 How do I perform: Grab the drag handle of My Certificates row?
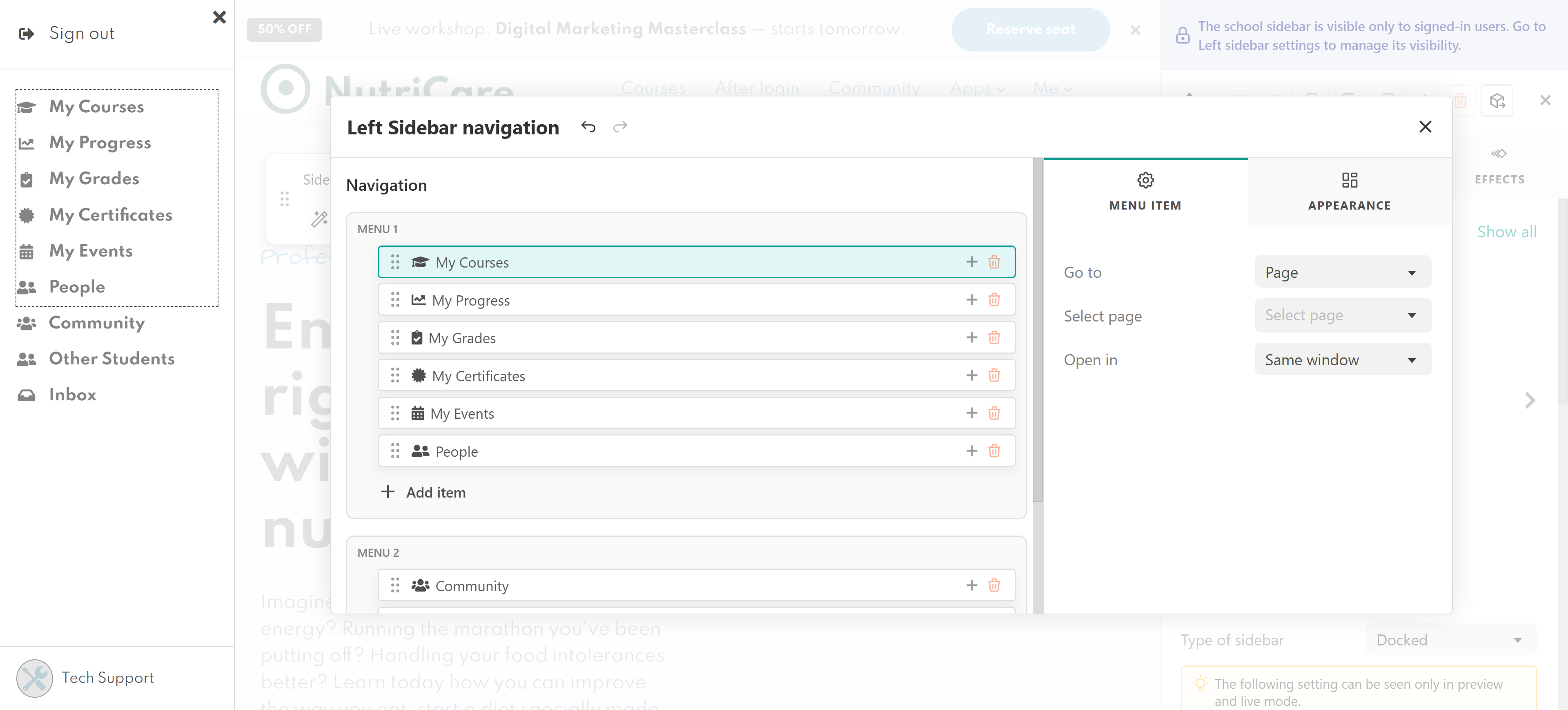tap(395, 375)
